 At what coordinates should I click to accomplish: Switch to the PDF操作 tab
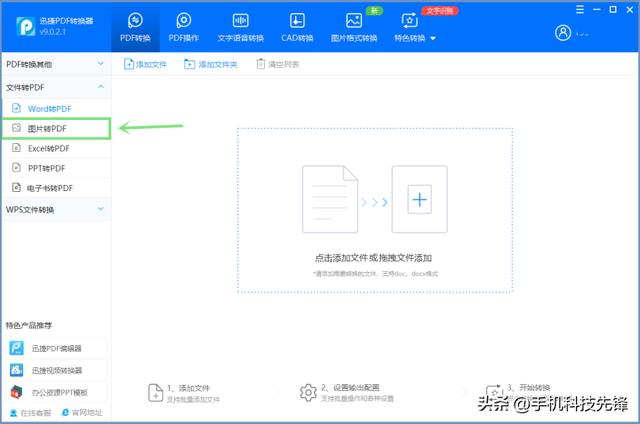click(x=184, y=28)
